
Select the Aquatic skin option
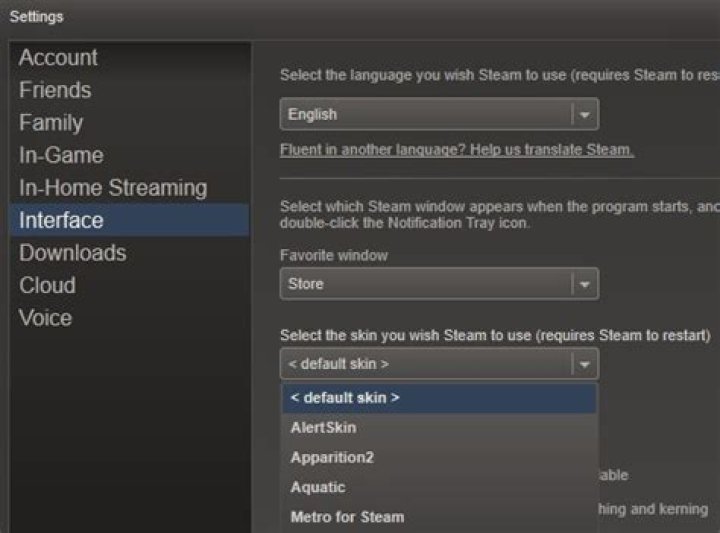[x=439, y=487]
